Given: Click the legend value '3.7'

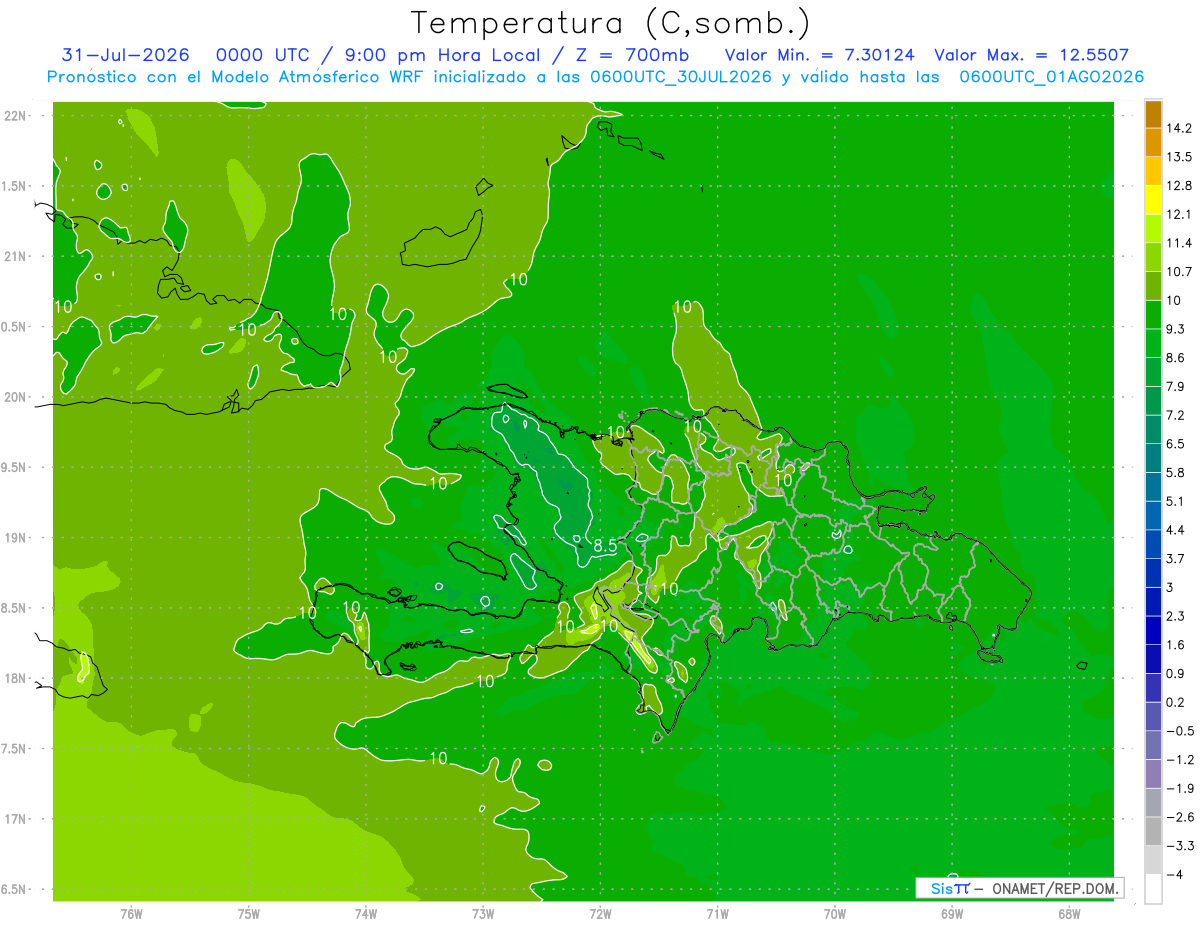Looking at the screenshot, I should pyautogui.click(x=1175, y=558).
